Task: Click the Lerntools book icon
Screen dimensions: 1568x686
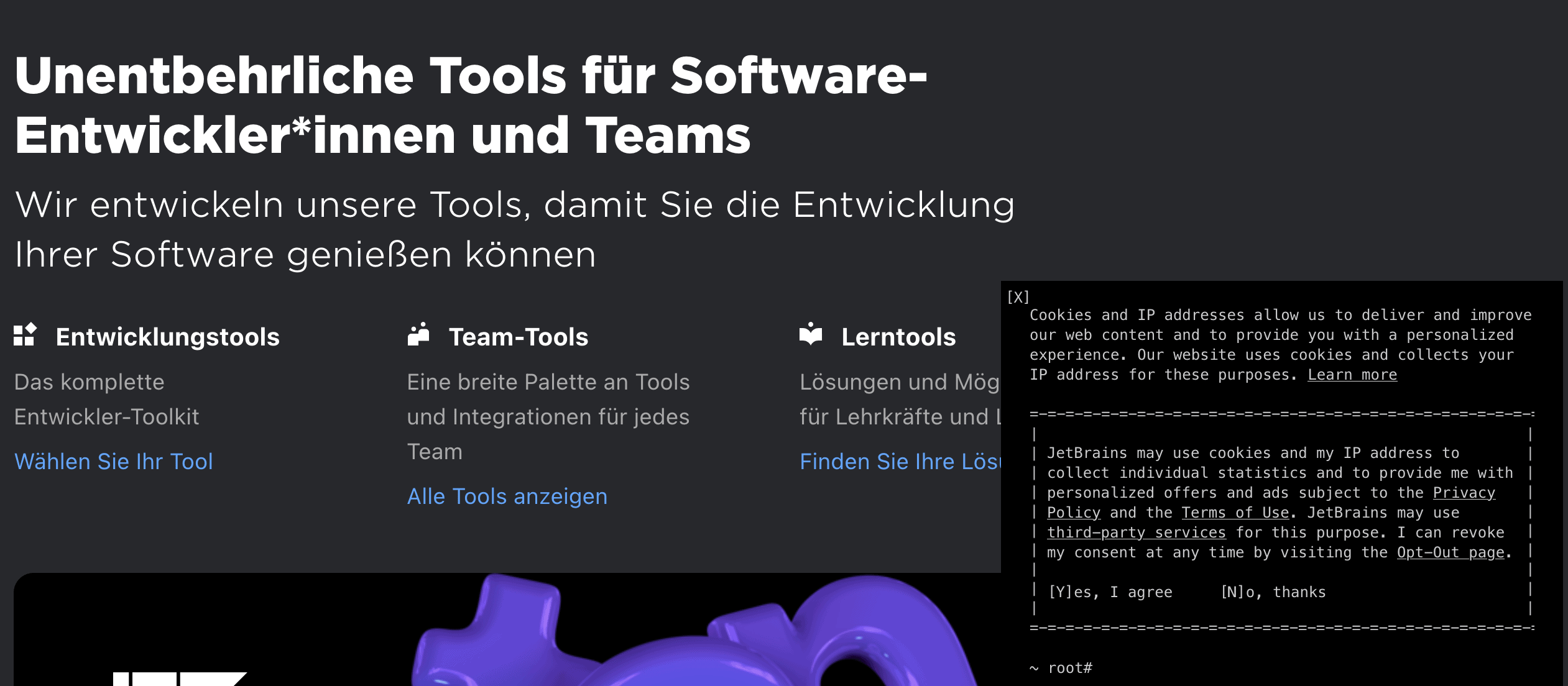Action: click(810, 334)
